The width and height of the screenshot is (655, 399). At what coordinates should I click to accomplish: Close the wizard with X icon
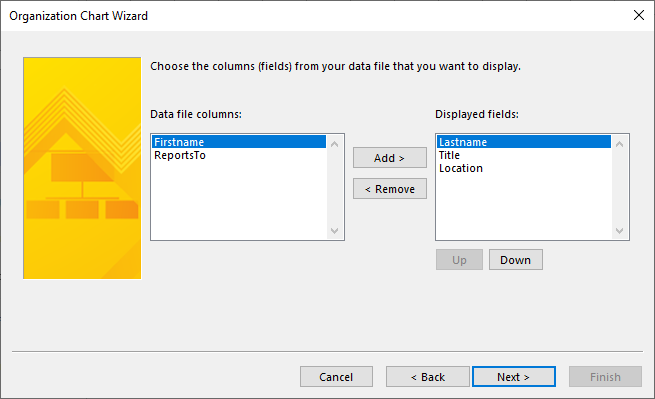639,15
